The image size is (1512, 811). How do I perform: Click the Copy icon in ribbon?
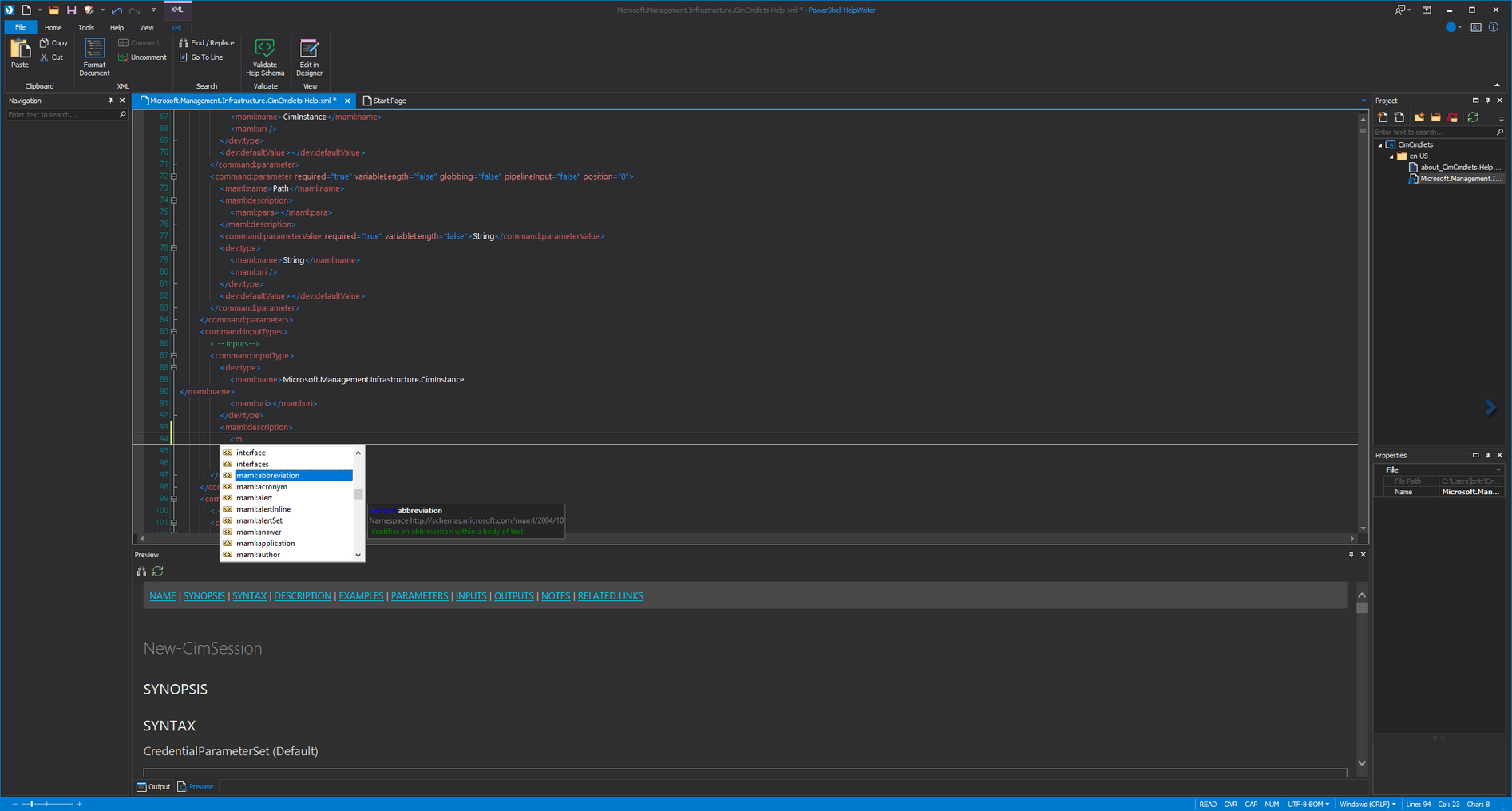[x=45, y=43]
